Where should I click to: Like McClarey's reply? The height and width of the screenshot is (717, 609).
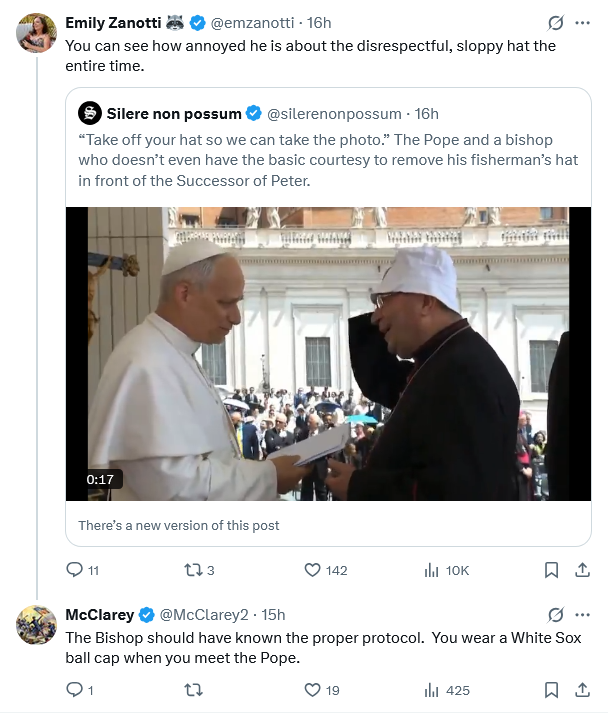coord(313,690)
